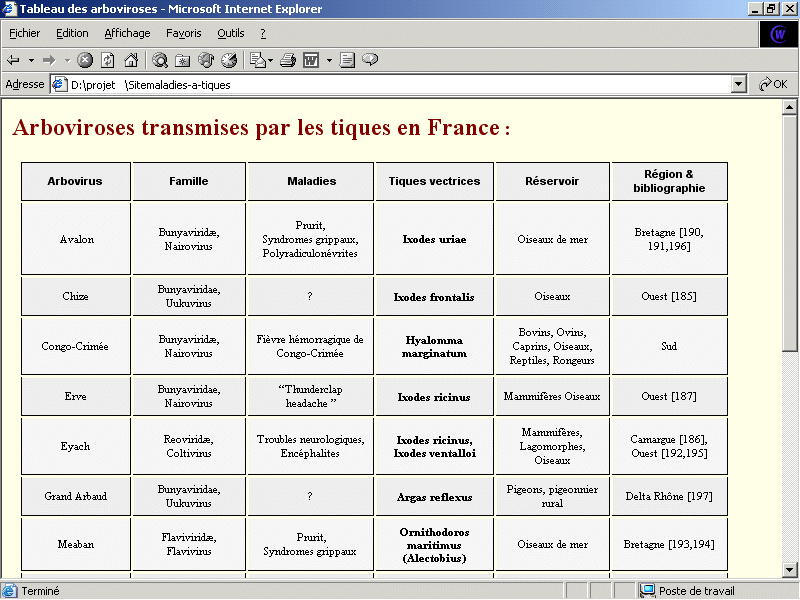The image size is (800, 600).
Task: Click the Hyalomma marginatum cell
Action: (x=435, y=346)
